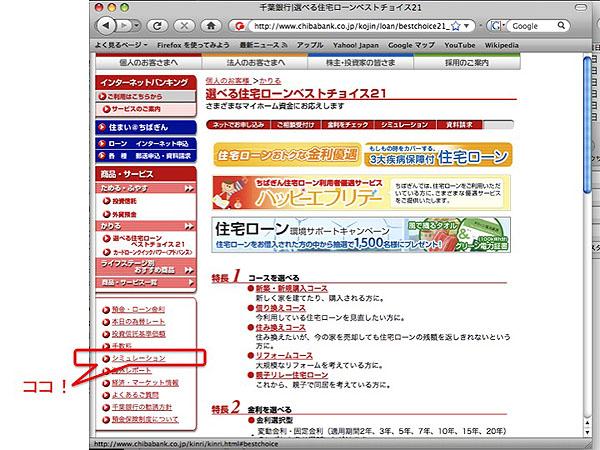The height and width of the screenshot is (450, 600).
Task: Open the ハッピーエブリデー banner
Action: tap(361, 193)
